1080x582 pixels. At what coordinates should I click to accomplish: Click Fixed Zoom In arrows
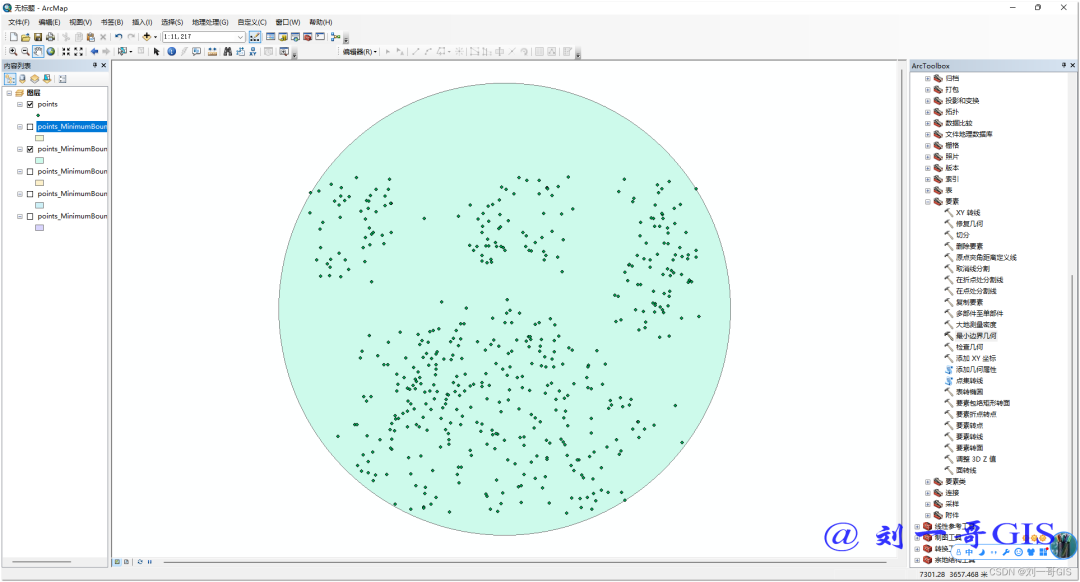pos(66,52)
